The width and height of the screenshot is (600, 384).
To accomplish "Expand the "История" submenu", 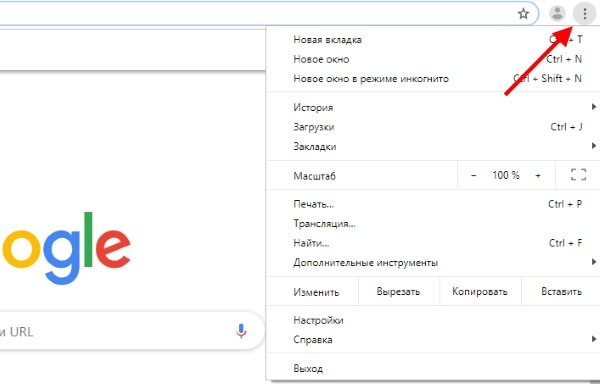I will click(x=433, y=107).
